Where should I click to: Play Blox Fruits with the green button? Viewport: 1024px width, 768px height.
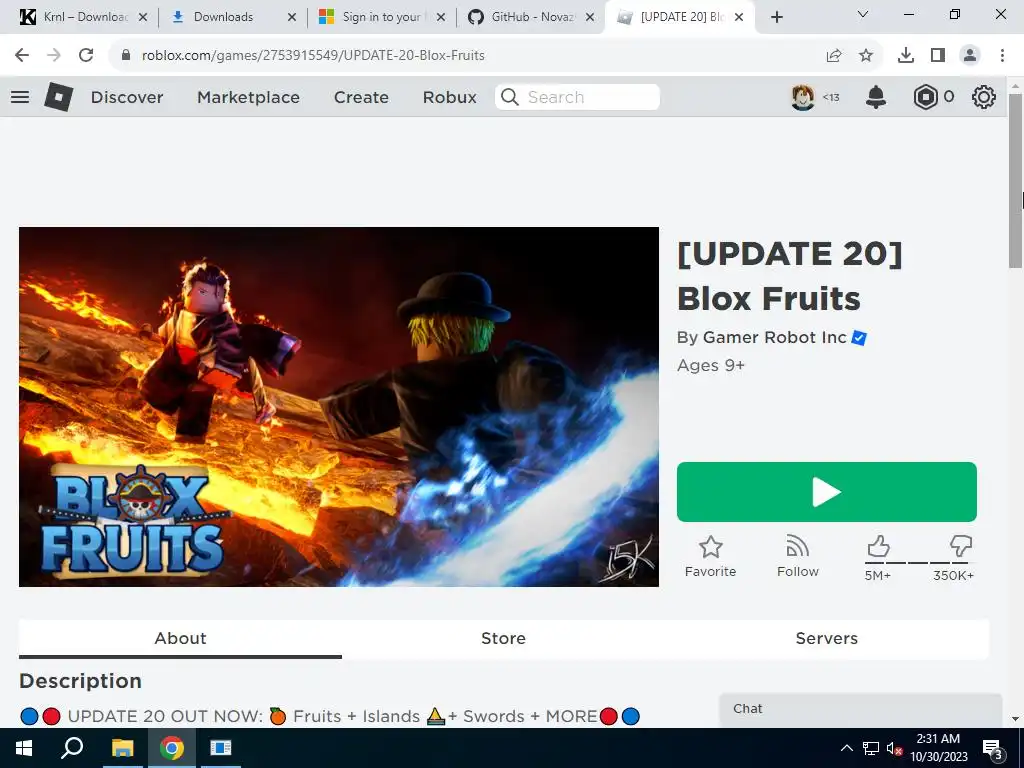[x=827, y=492]
